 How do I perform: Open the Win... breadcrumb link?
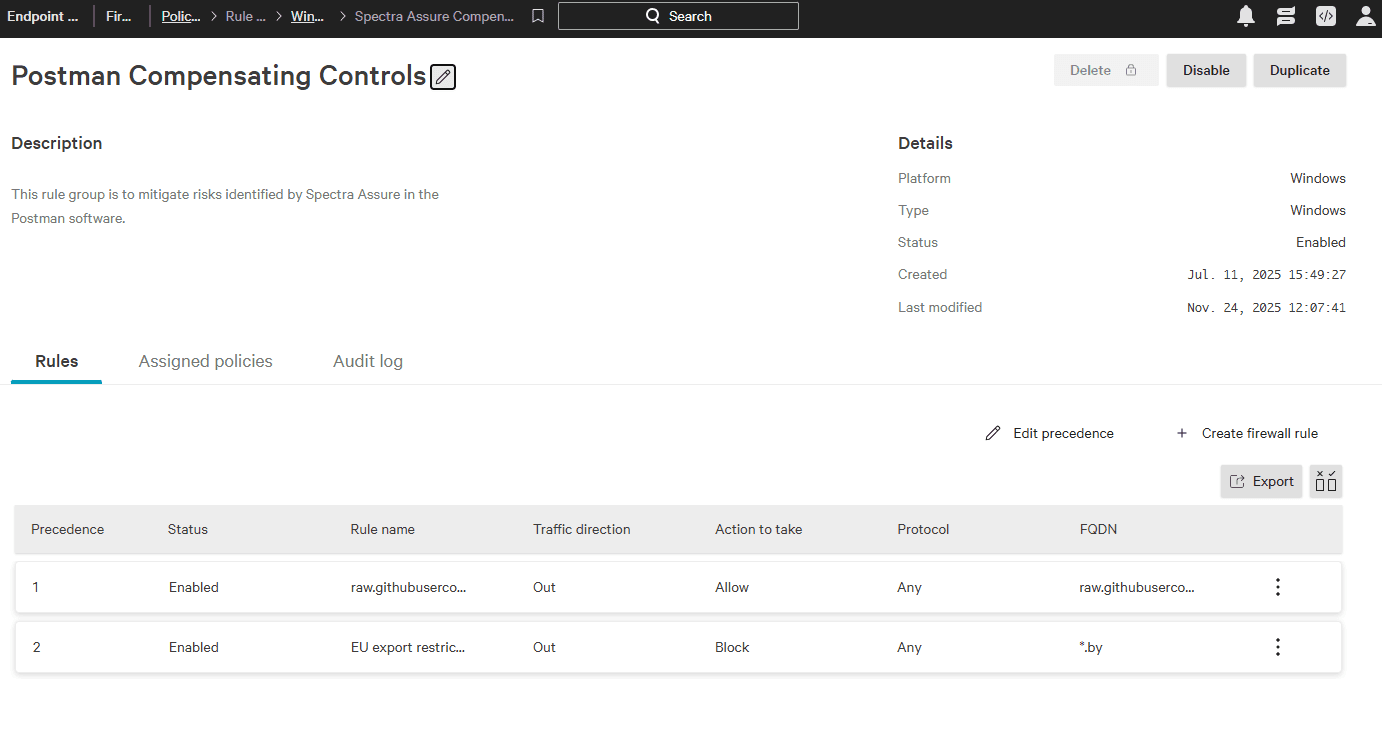[x=307, y=16]
